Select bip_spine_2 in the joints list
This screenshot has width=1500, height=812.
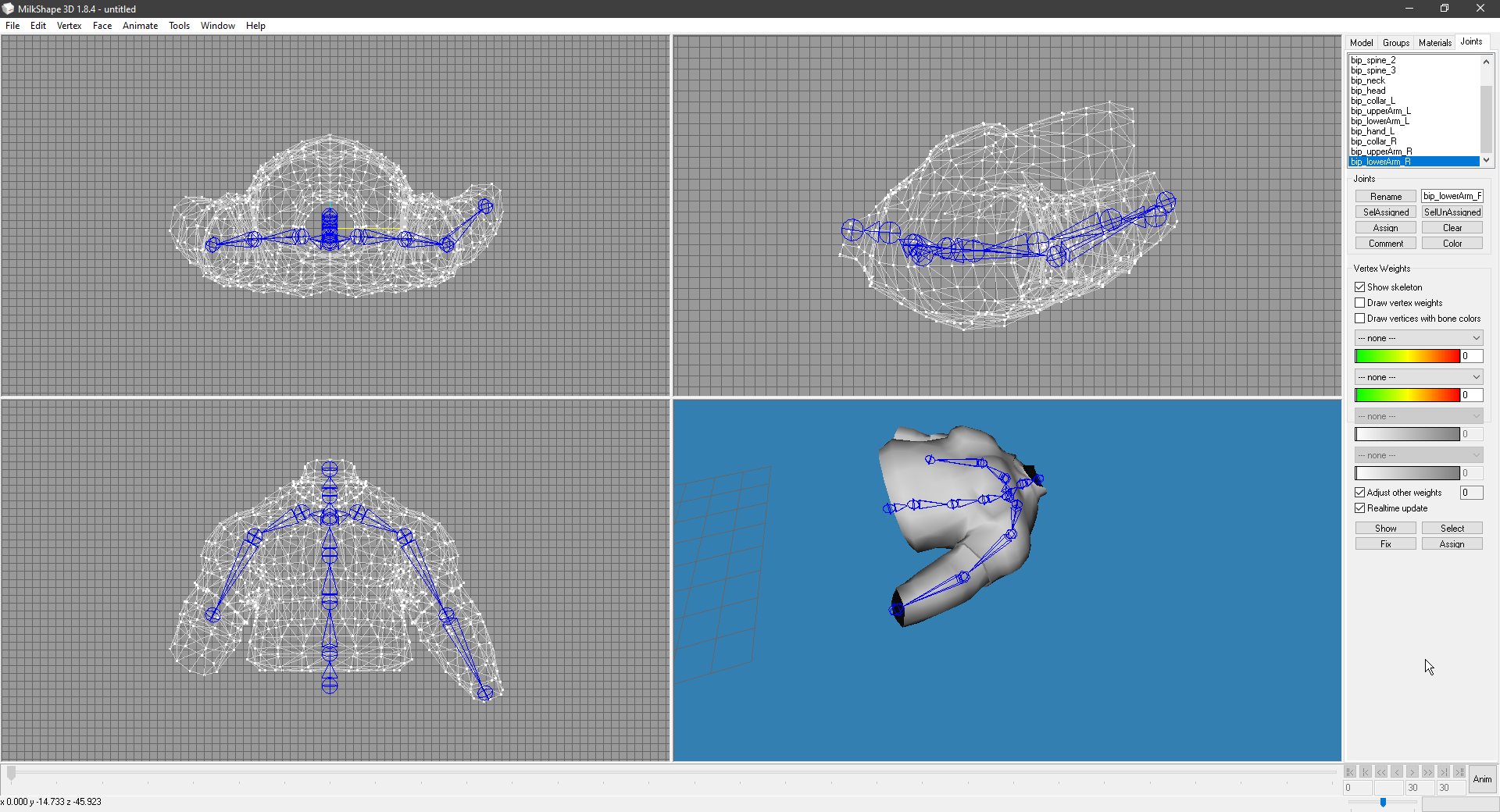coord(1414,60)
